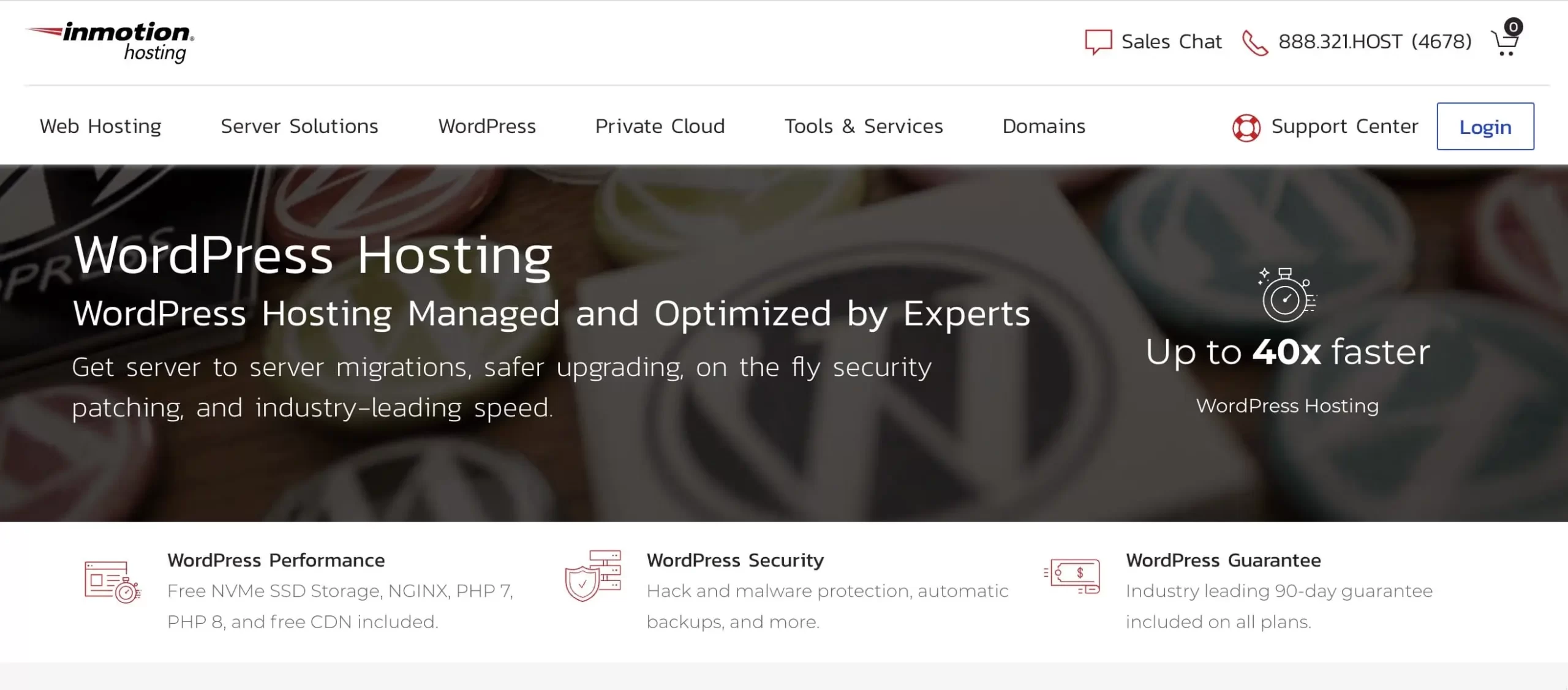Click the WordPress Hosting banner heading
The height and width of the screenshot is (690, 1568).
point(312,255)
